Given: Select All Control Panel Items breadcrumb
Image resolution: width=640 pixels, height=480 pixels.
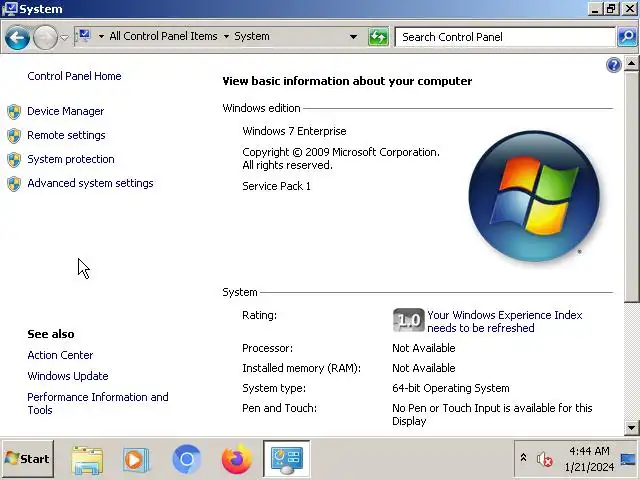Looking at the screenshot, I should click(163, 36).
